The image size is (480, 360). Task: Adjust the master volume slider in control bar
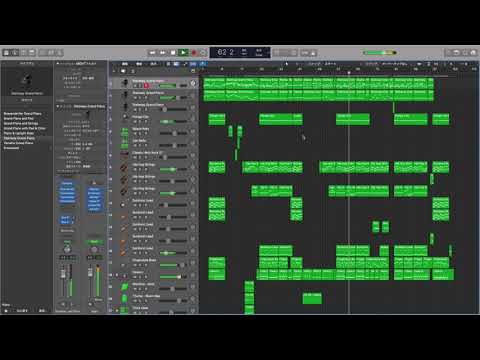(380, 53)
